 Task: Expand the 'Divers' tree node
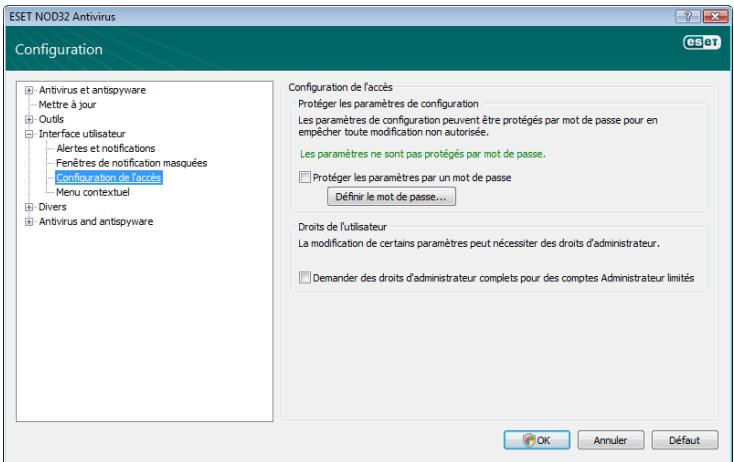tap(29, 207)
